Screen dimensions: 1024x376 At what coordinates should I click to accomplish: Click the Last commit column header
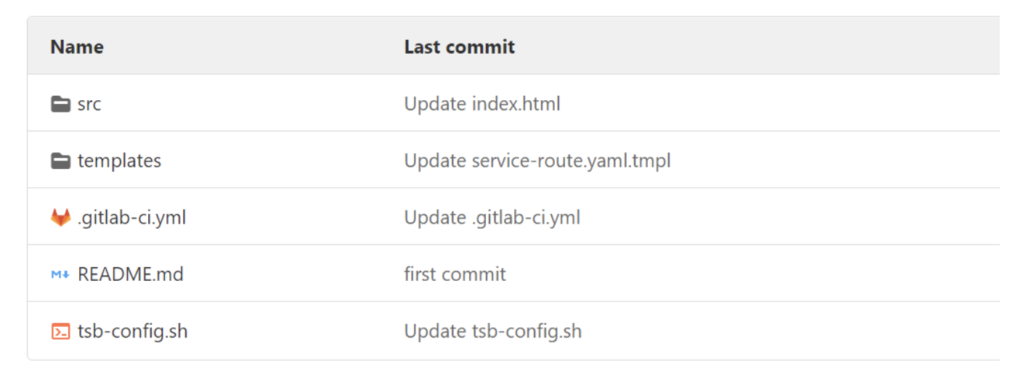pos(460,47)
